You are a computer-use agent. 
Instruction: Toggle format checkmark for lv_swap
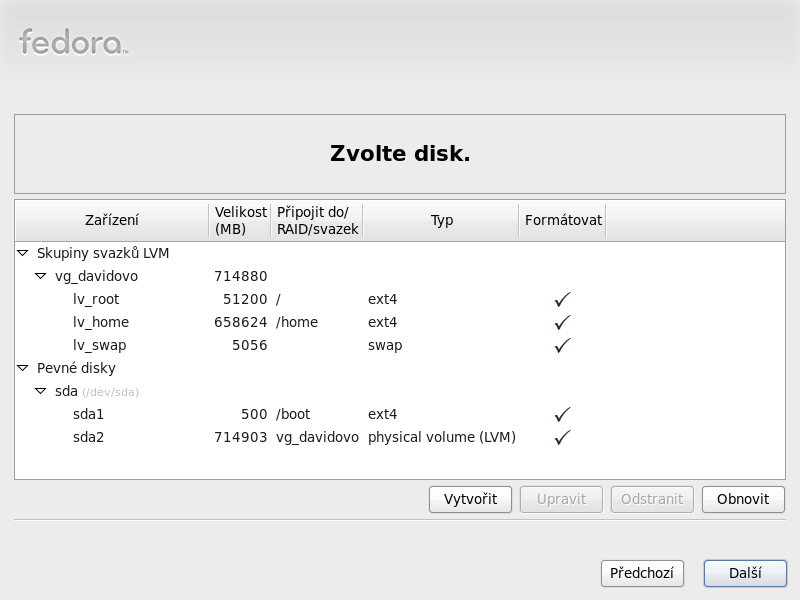pos(562,345)
